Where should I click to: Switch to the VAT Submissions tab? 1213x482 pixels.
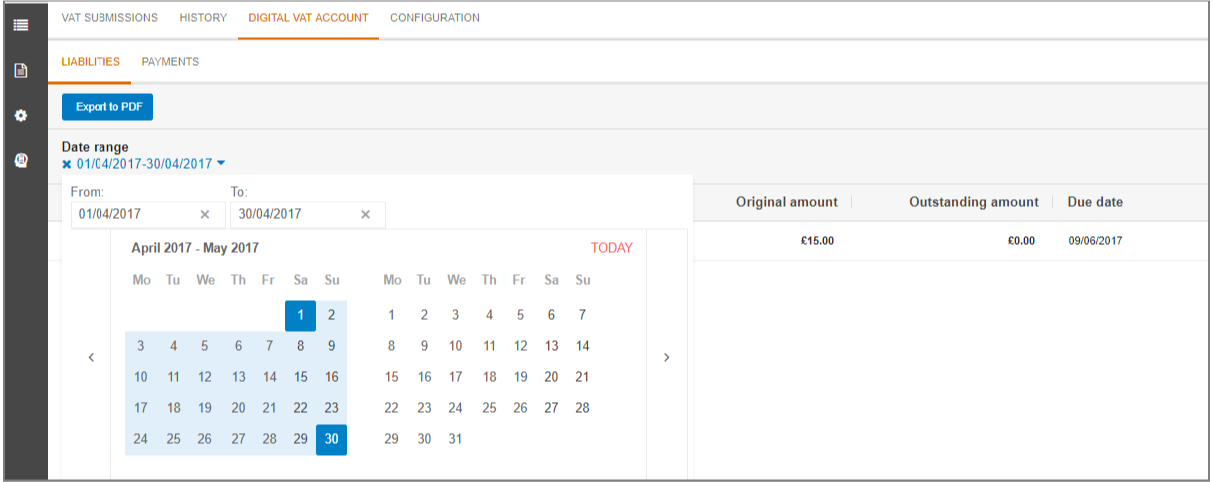tap(110, 18)
